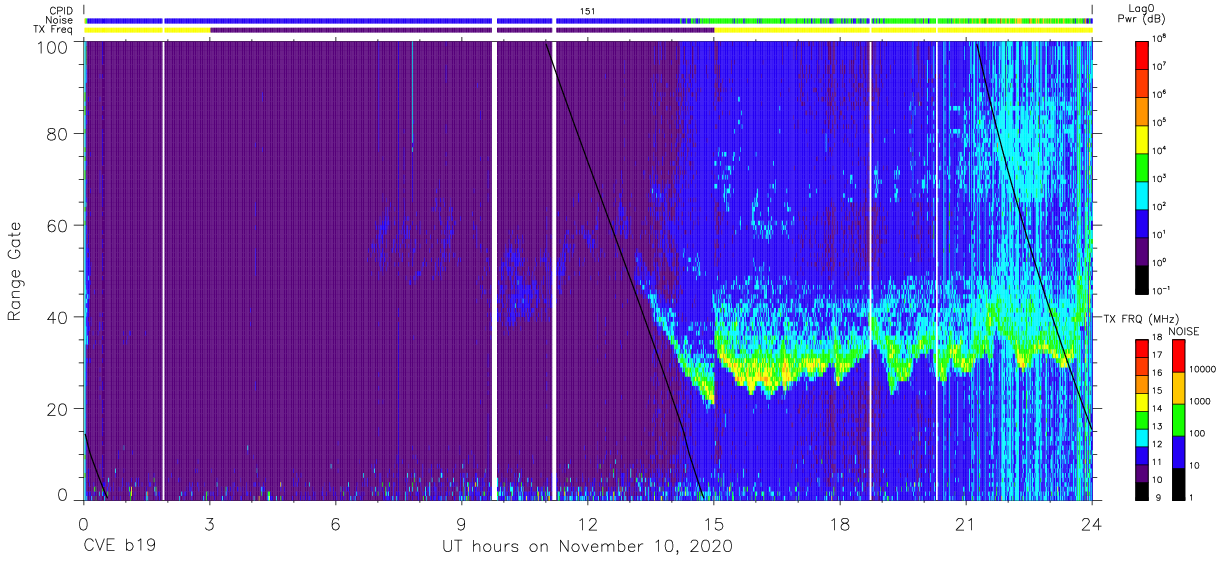Select the orange noise swatch between 1000 and 10000

click(x=1178, y=387)
